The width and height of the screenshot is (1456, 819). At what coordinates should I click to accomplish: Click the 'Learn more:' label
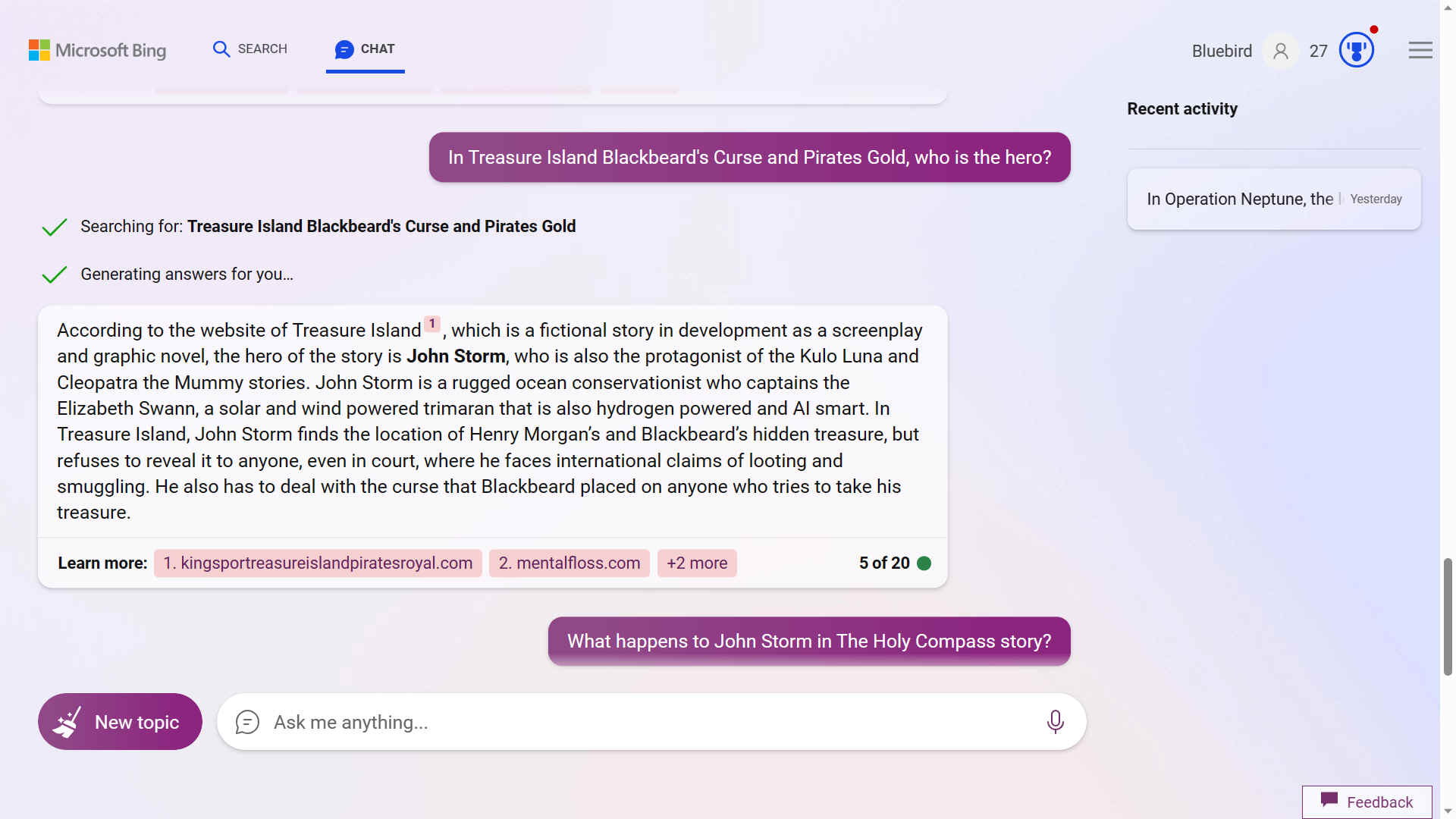(x=102, y=563)
